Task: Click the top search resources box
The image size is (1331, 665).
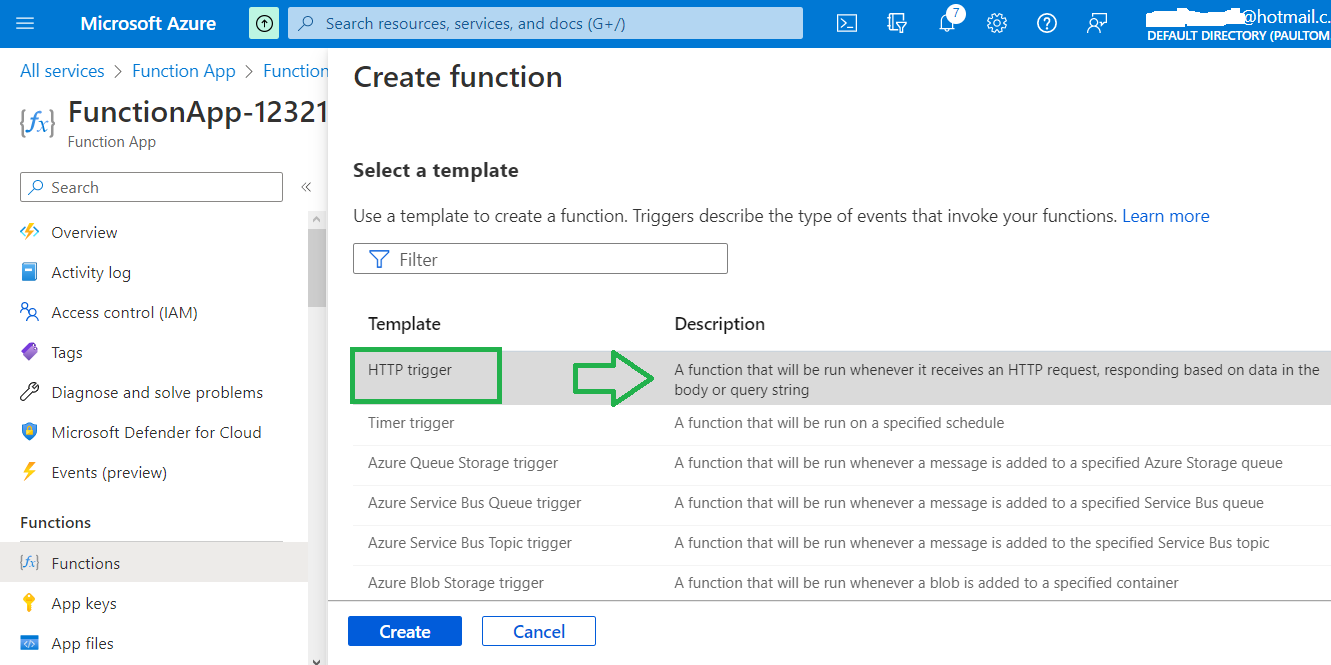Action: pyautogui.click(x=545, y=23)
